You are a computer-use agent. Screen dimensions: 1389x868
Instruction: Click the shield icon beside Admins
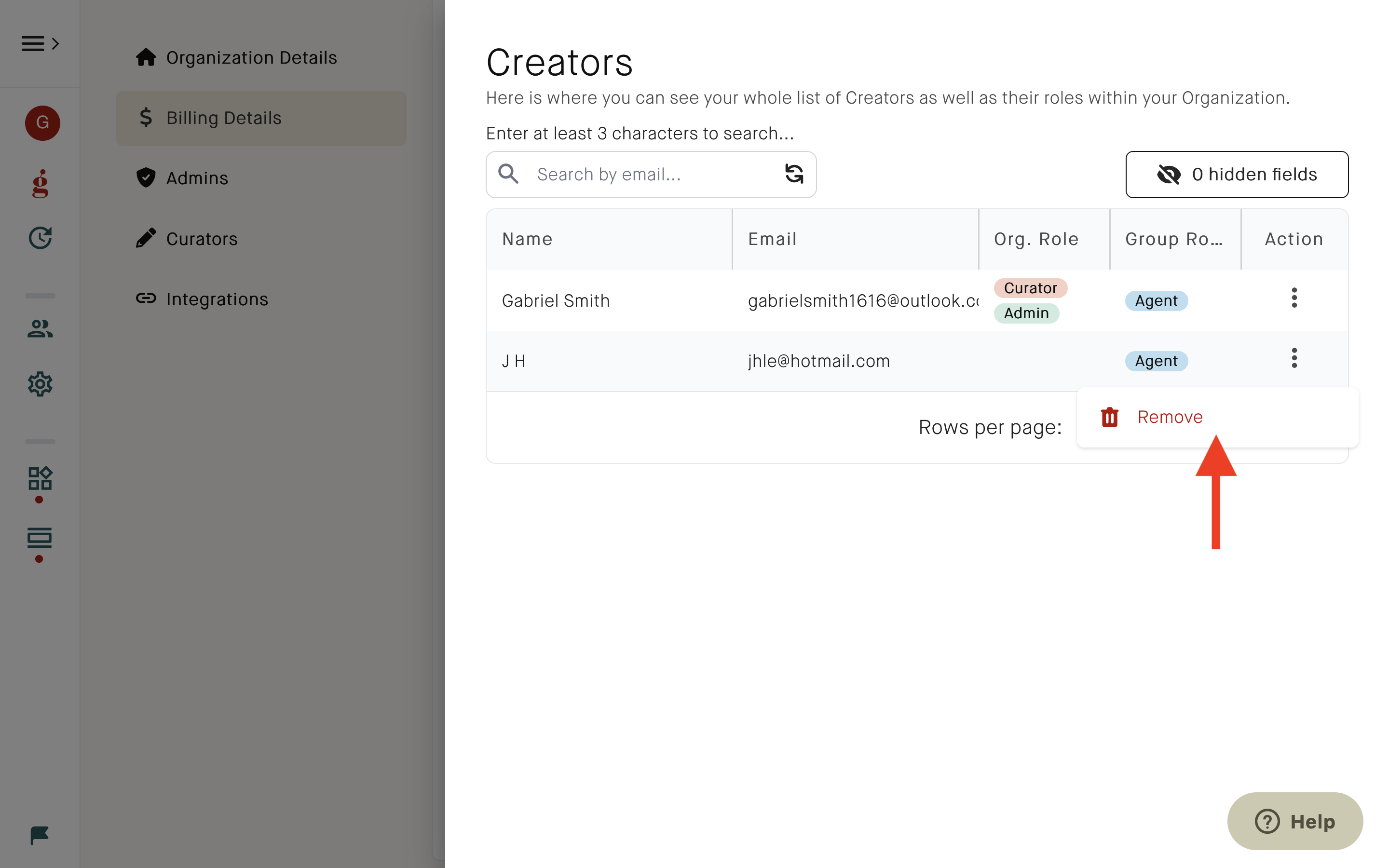coord(146,177)
